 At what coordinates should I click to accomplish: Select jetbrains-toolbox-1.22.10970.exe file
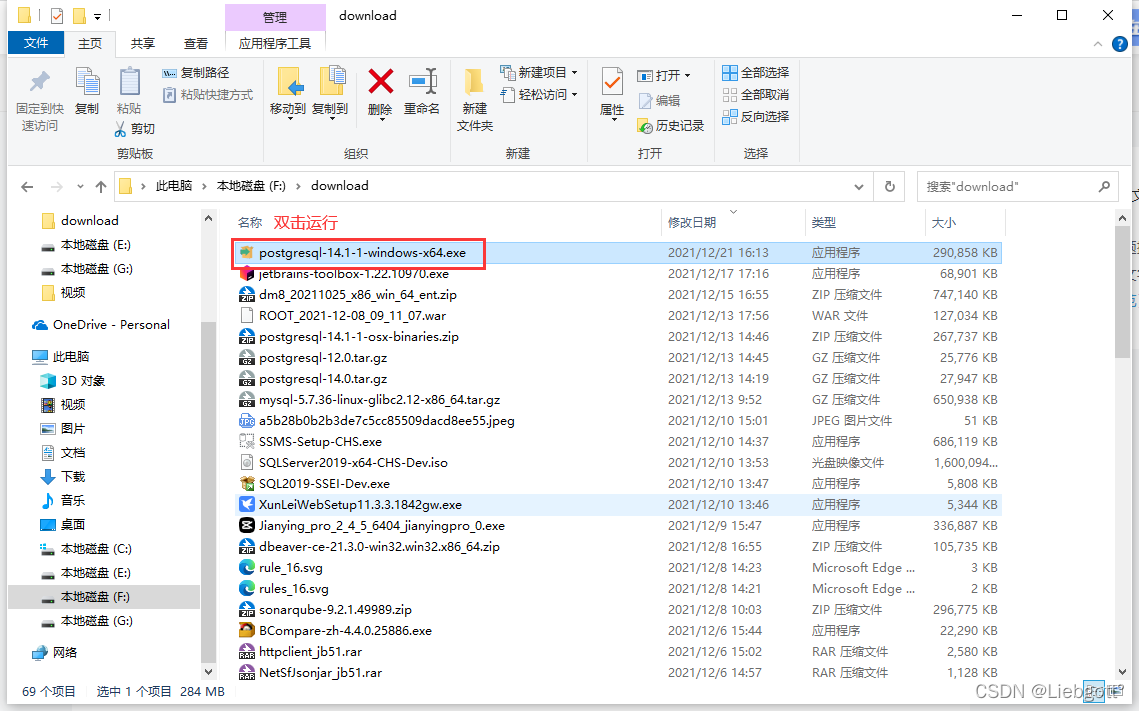619,274
